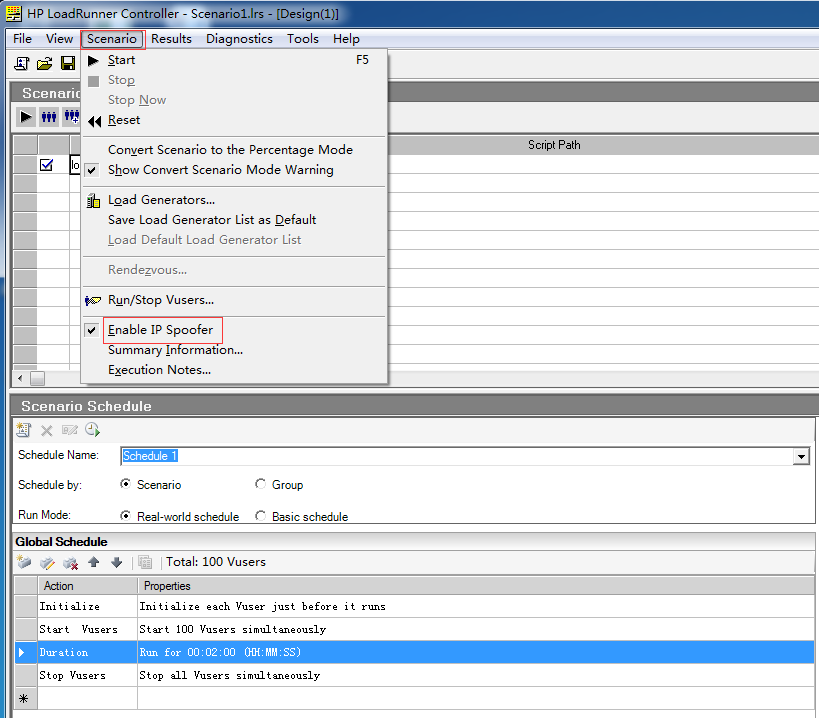Click the New Scenario toolbar icon

coord(21,64)
